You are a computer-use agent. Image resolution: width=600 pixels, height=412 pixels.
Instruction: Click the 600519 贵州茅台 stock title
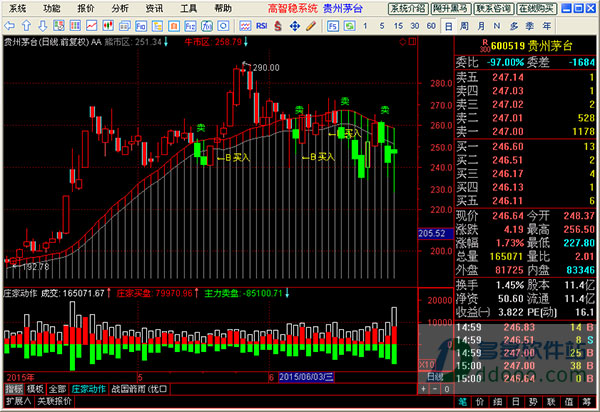pyautogui.click(x=531, y=46)
